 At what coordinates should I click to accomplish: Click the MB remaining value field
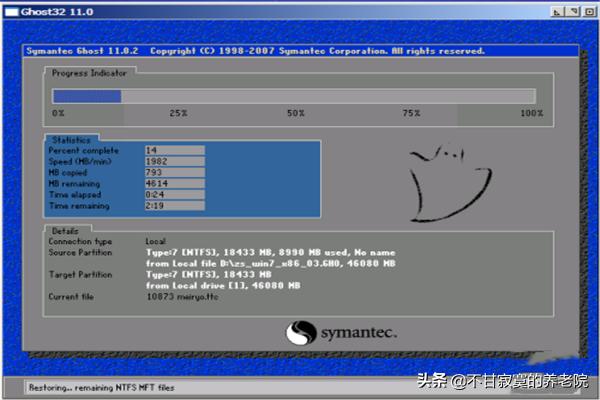[x=175, y=183]
